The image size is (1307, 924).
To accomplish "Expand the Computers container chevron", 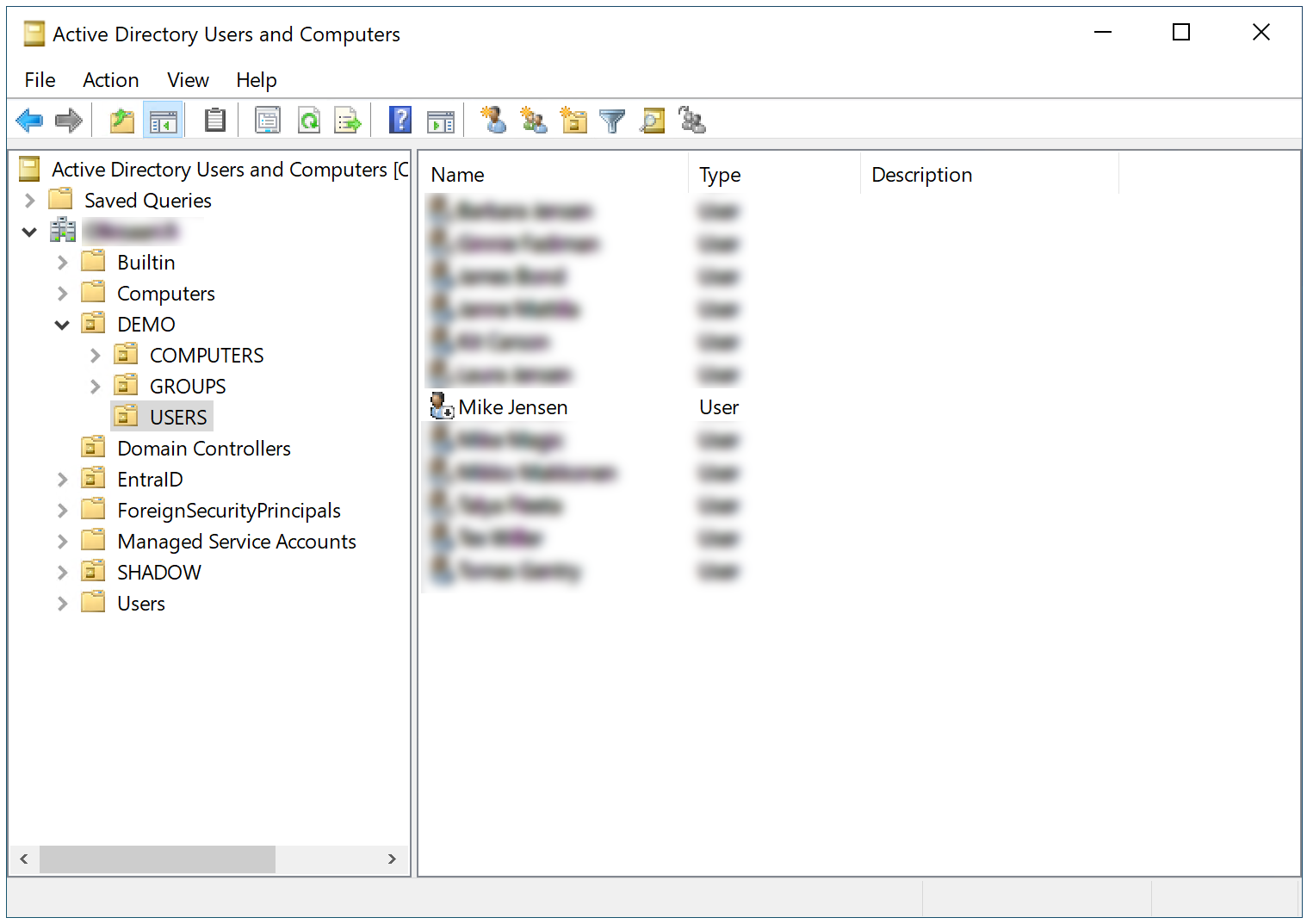I will (62, 294).
